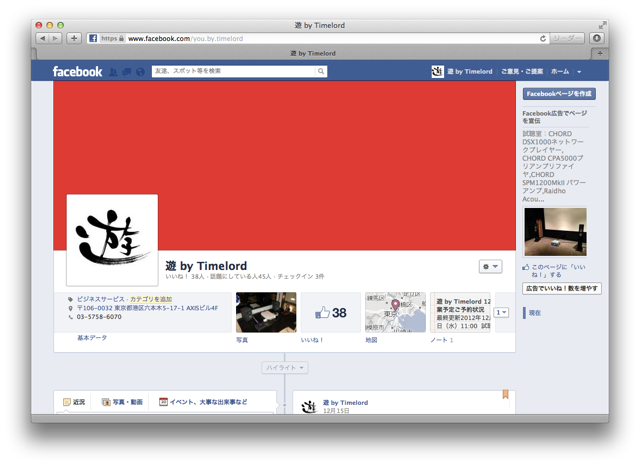Open the notifications globe icon
640x466 pixels.
click(140, 72)
